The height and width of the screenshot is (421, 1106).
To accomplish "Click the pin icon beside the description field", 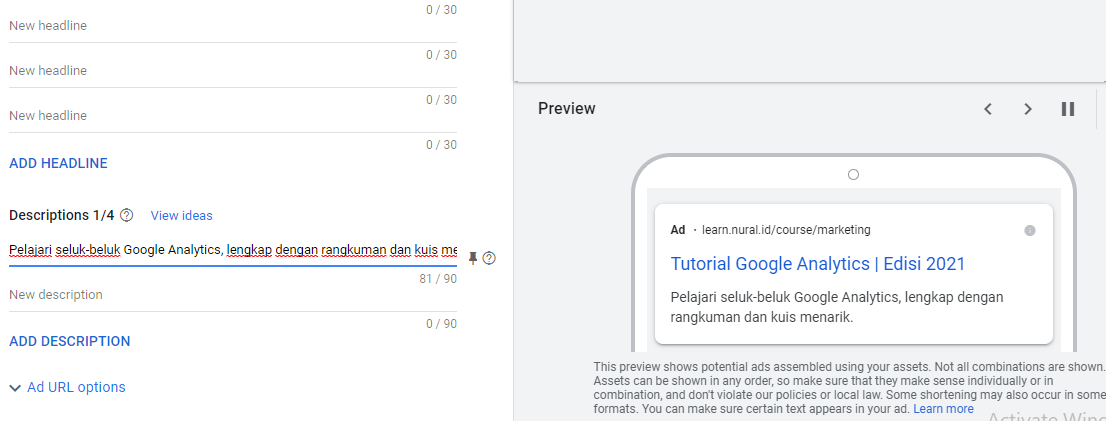I will click(x=473, y=258).
